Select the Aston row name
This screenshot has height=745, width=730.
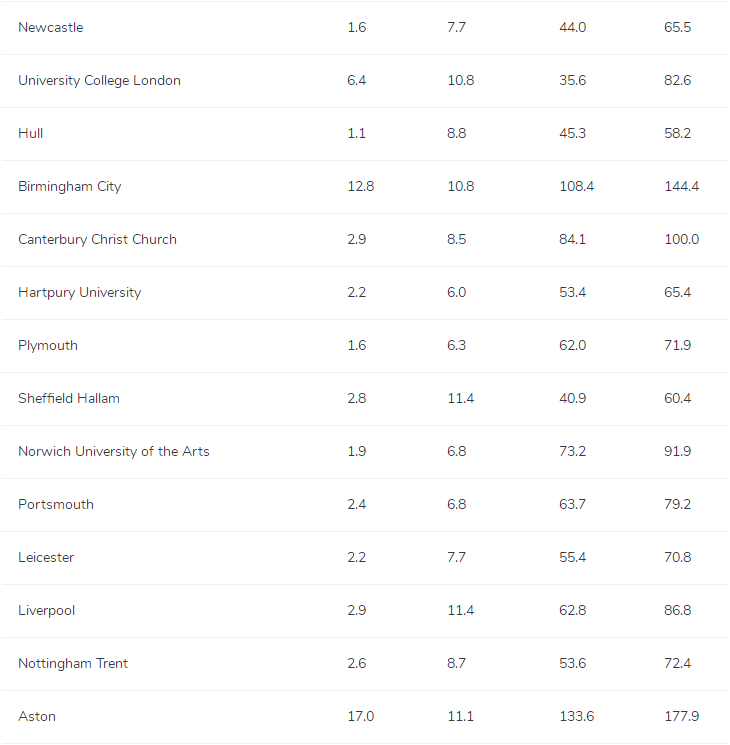37,717
